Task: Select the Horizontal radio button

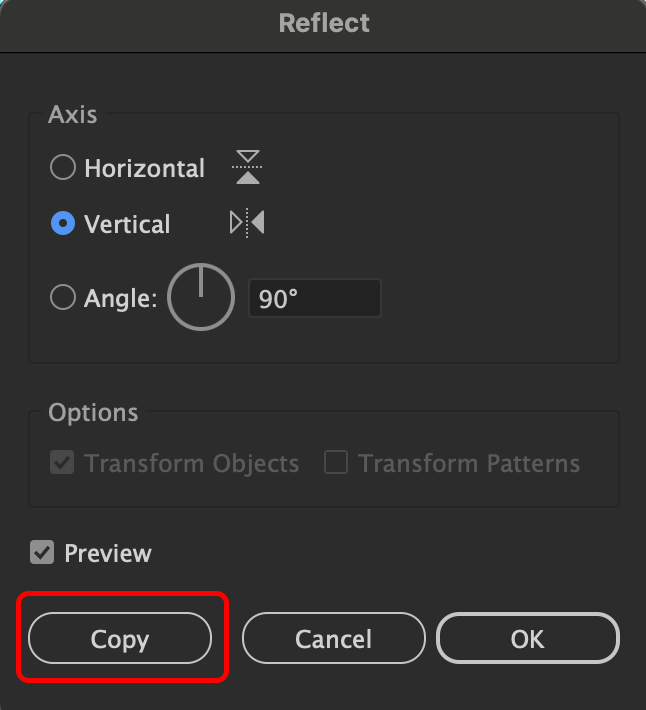Action: [x=63, y=168]
